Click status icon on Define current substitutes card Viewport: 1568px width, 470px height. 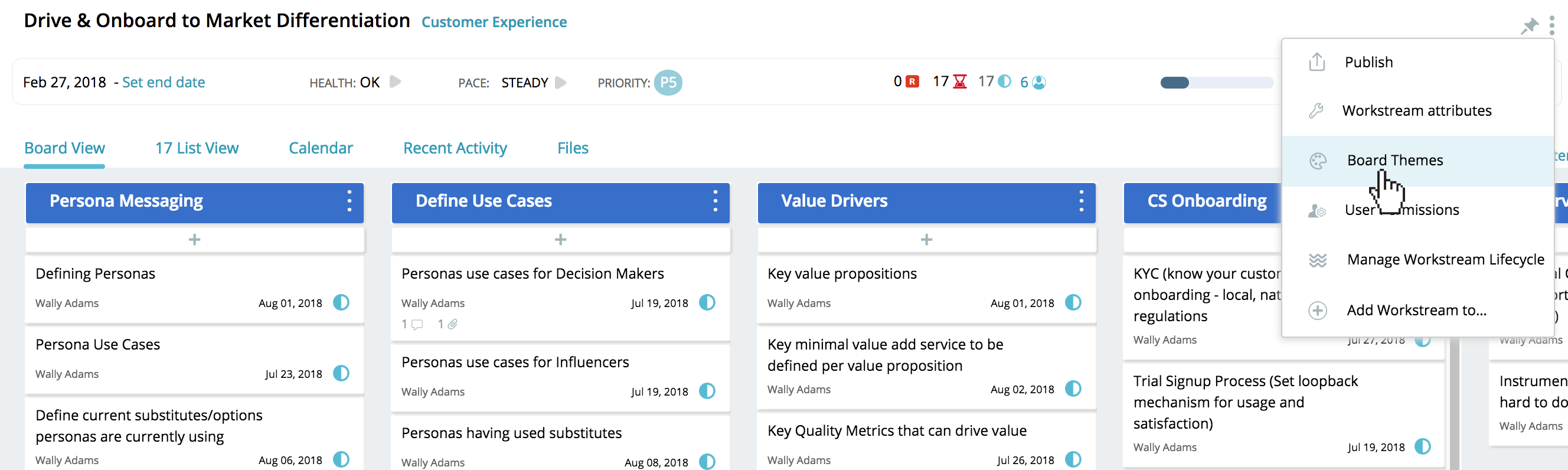[341, 459]
